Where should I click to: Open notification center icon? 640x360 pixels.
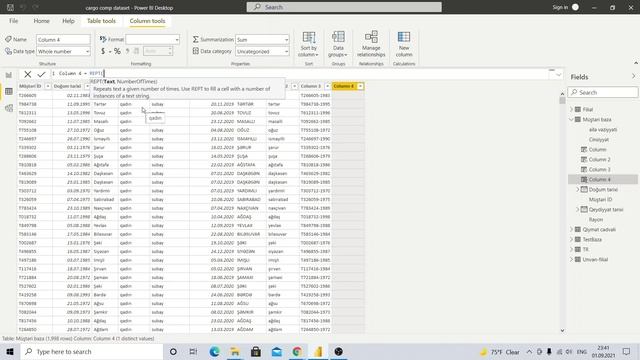coord(627,351)
